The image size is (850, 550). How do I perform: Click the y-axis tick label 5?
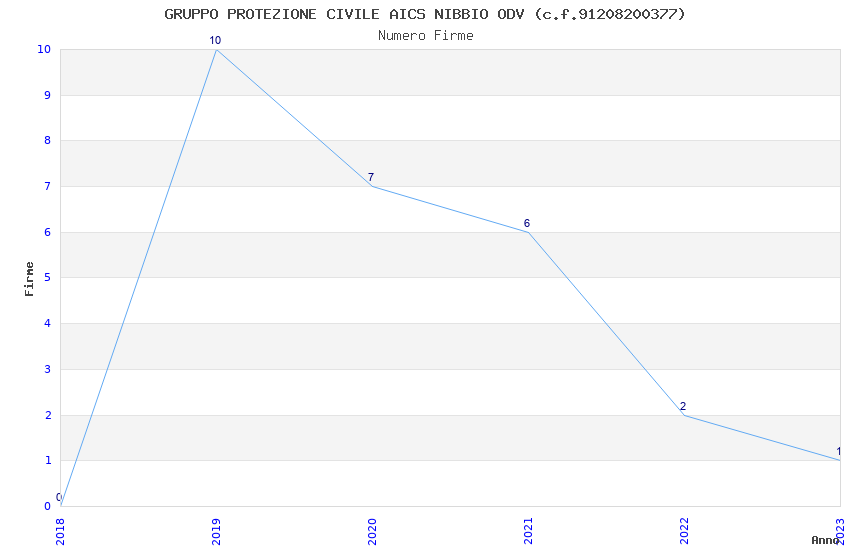(x=48, y=277)
